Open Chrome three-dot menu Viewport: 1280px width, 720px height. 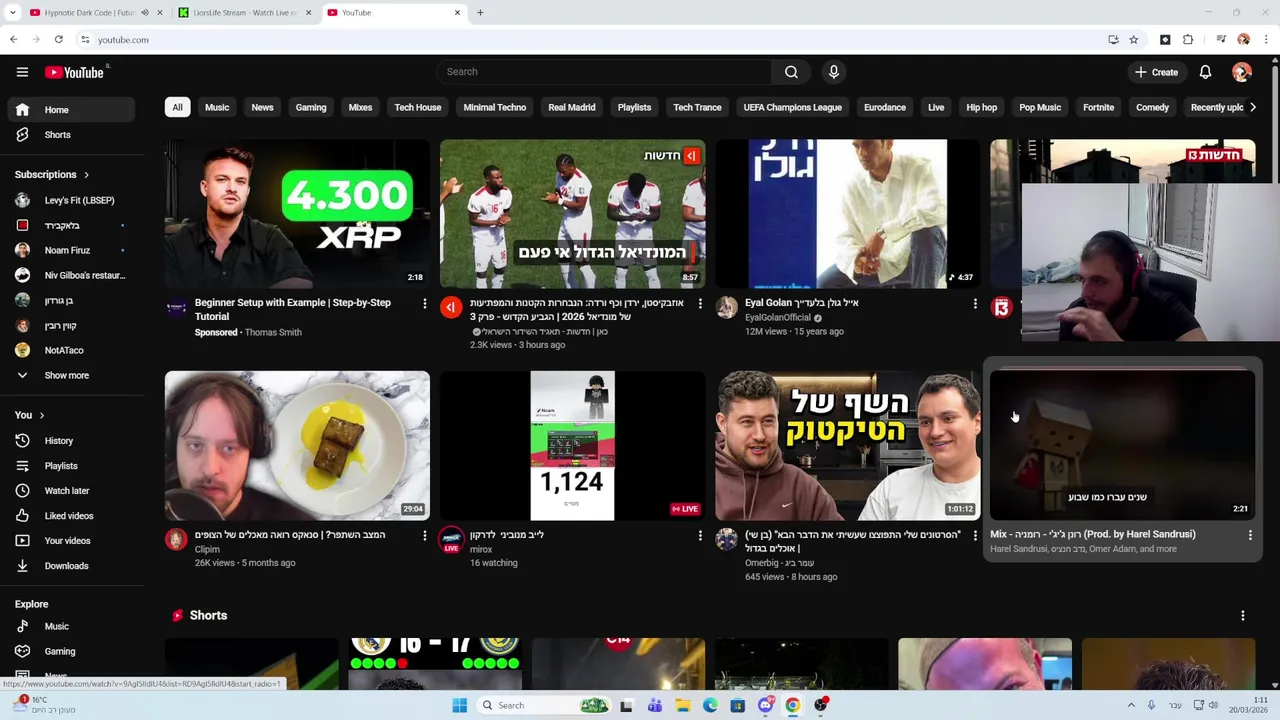coord(1266,40)
